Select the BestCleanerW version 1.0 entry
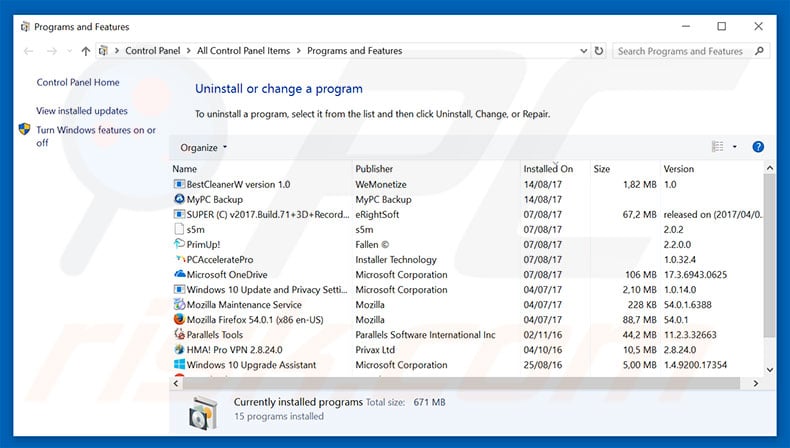The image size is (790, 448). tap(238, 184)
